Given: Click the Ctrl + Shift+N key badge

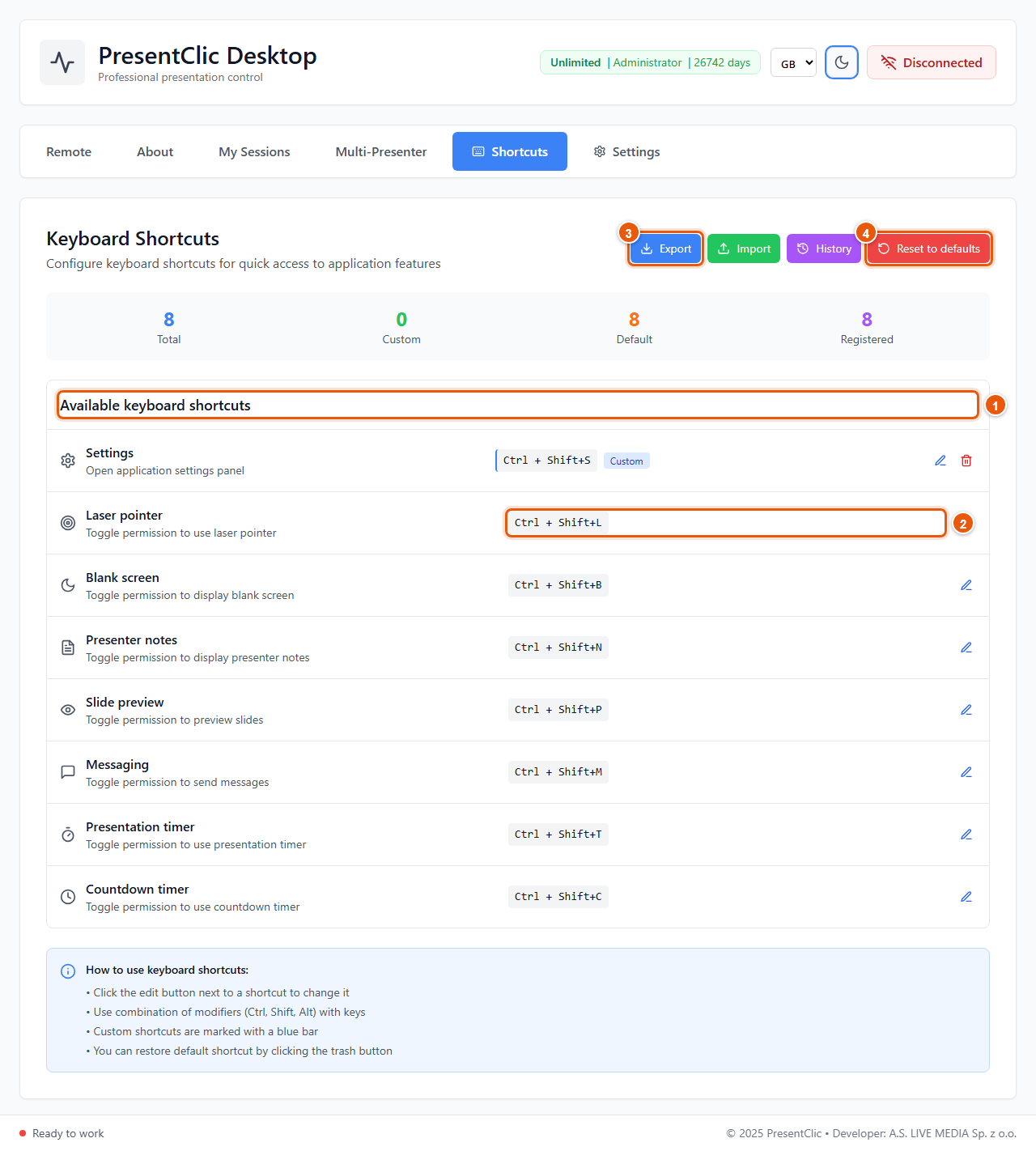Looking at the screenshot, I should [x=558, y=648].
